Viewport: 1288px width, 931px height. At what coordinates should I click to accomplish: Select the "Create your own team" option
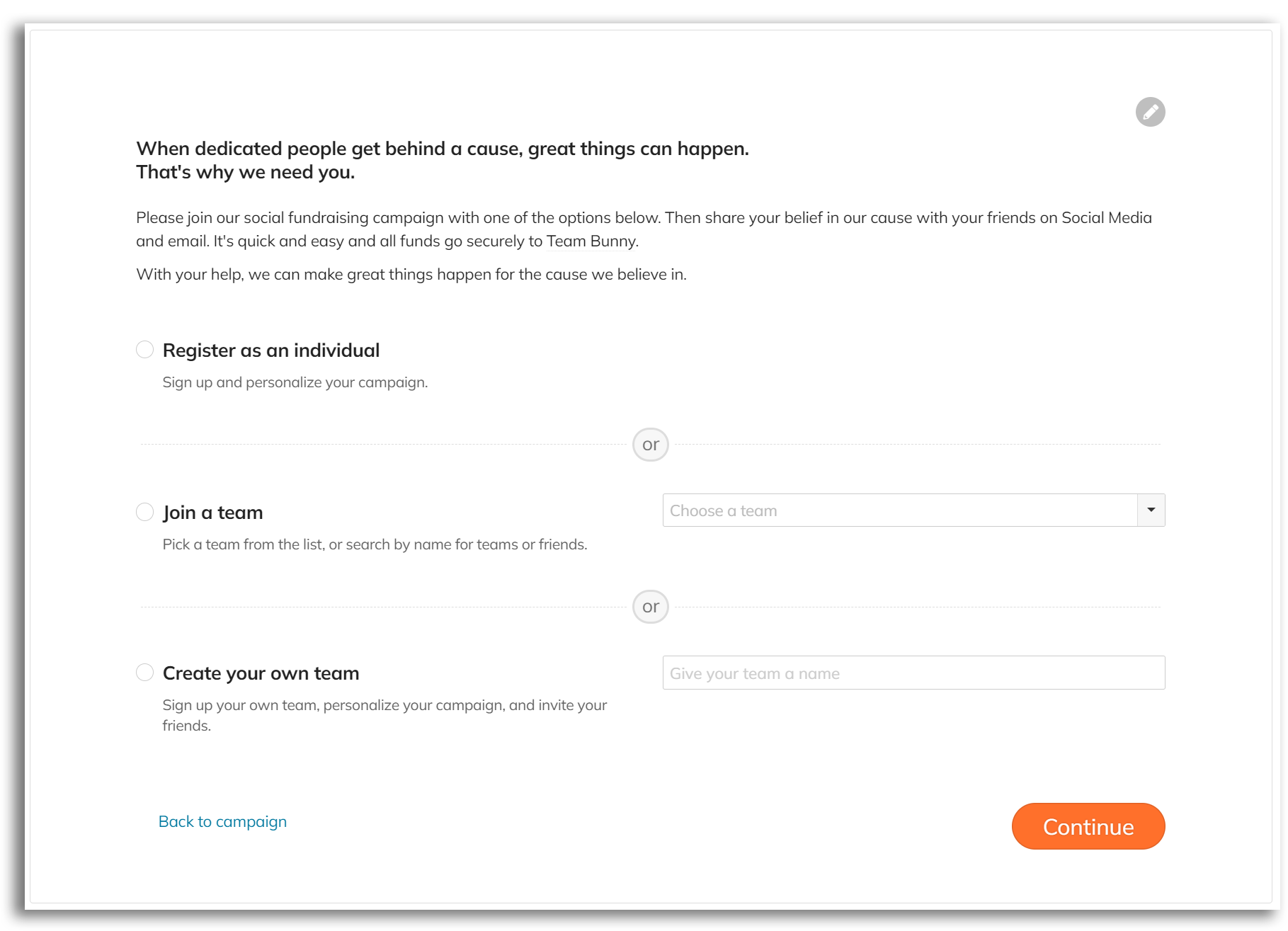144,672
